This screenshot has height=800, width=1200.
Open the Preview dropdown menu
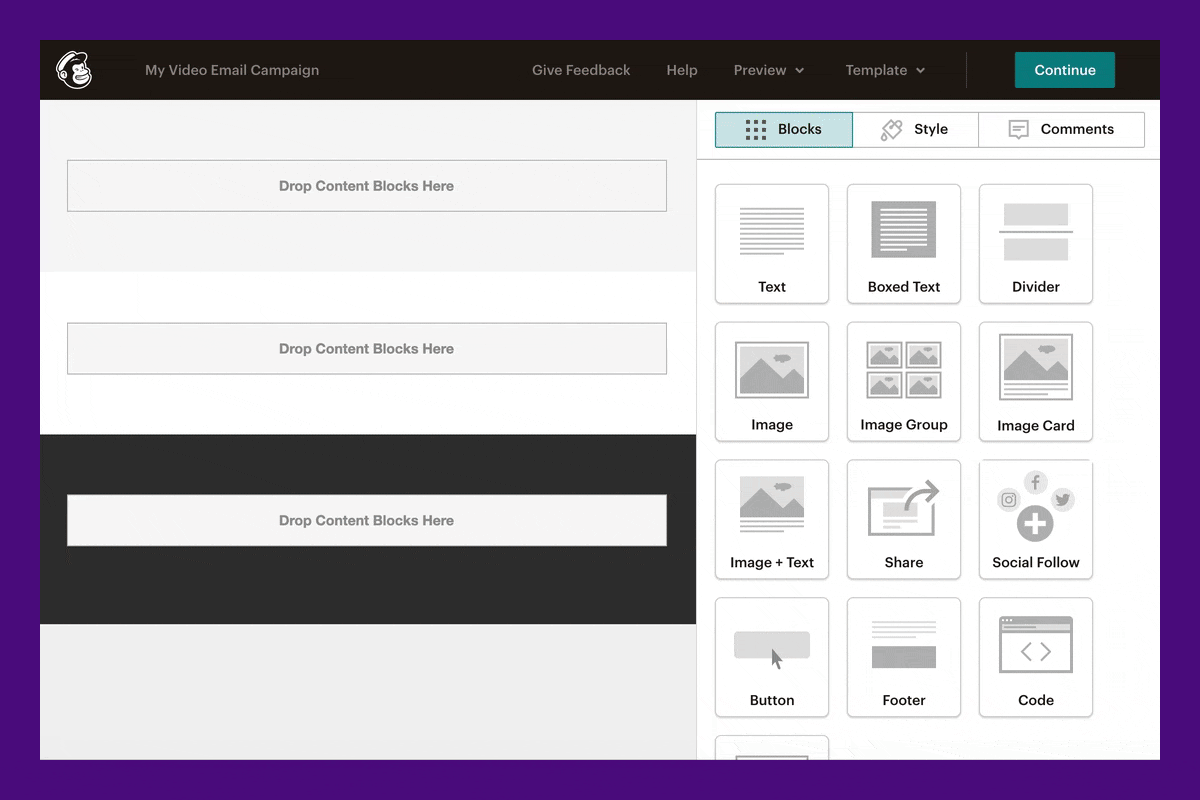point(769,70)
